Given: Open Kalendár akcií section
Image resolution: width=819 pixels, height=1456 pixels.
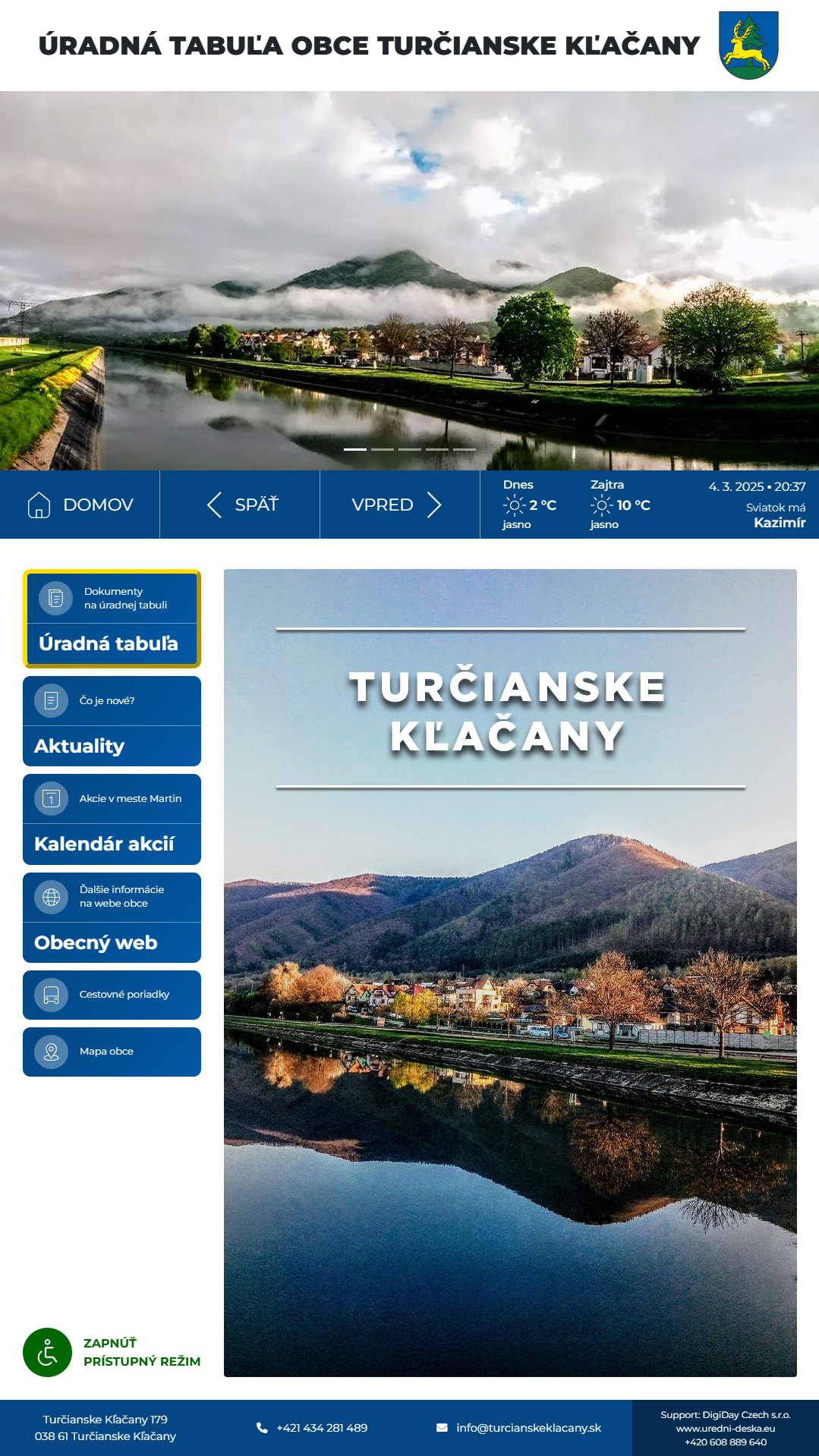Looking at the screenshot, I should point(112,819).
